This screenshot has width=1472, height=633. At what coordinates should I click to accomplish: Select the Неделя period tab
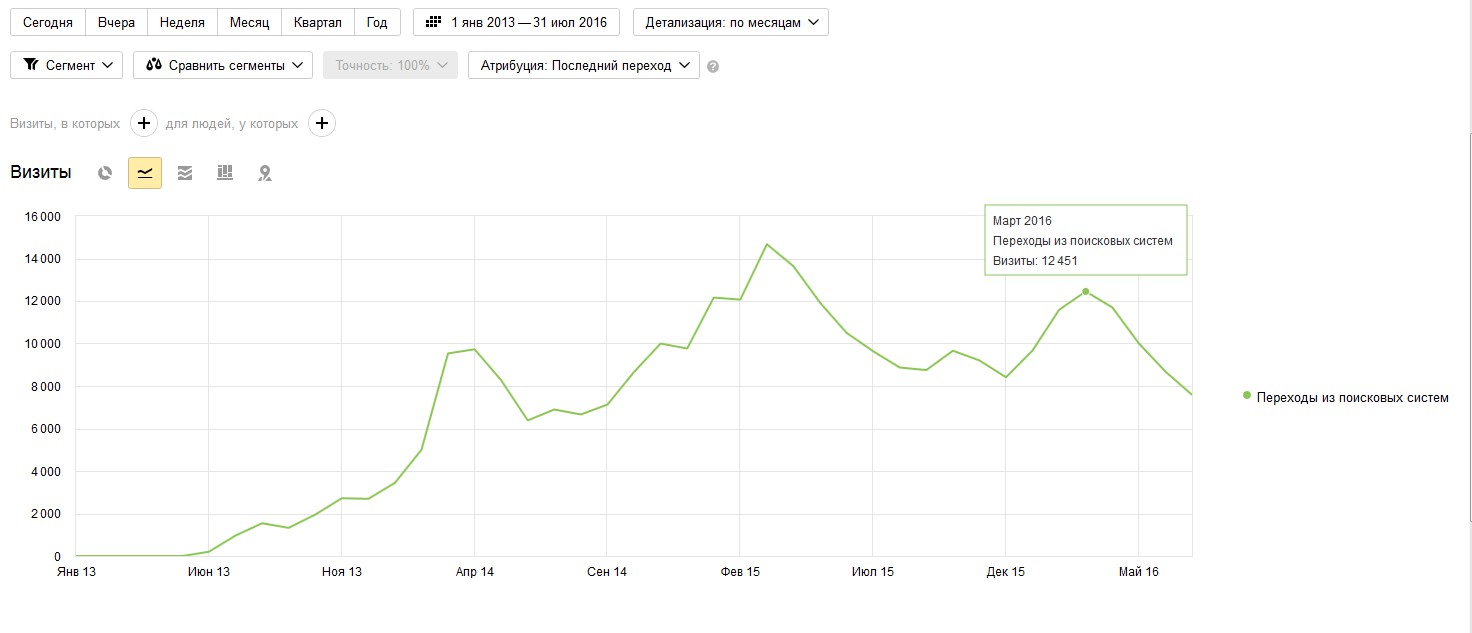(182, 22)
